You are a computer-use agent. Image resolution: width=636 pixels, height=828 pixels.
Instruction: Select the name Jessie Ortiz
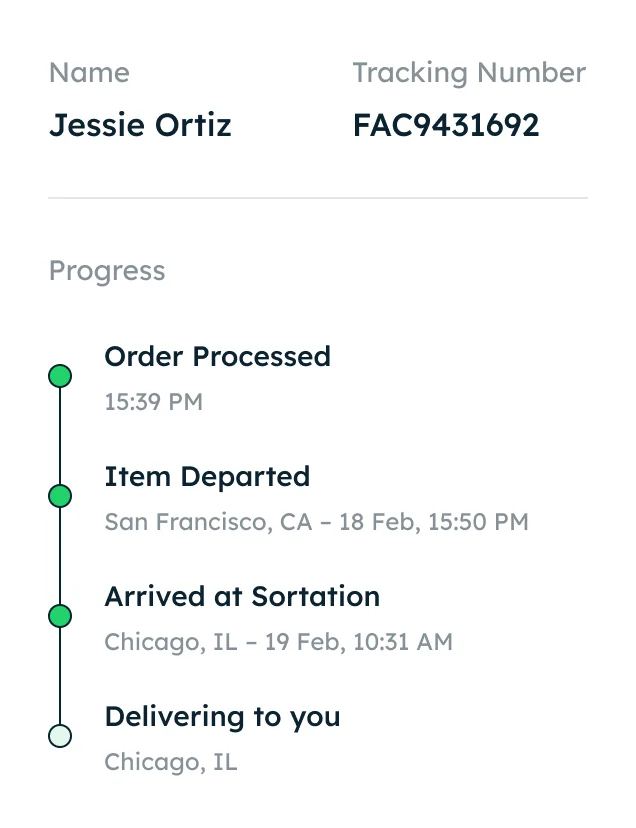pyautogui.click(x=140, y=126)
